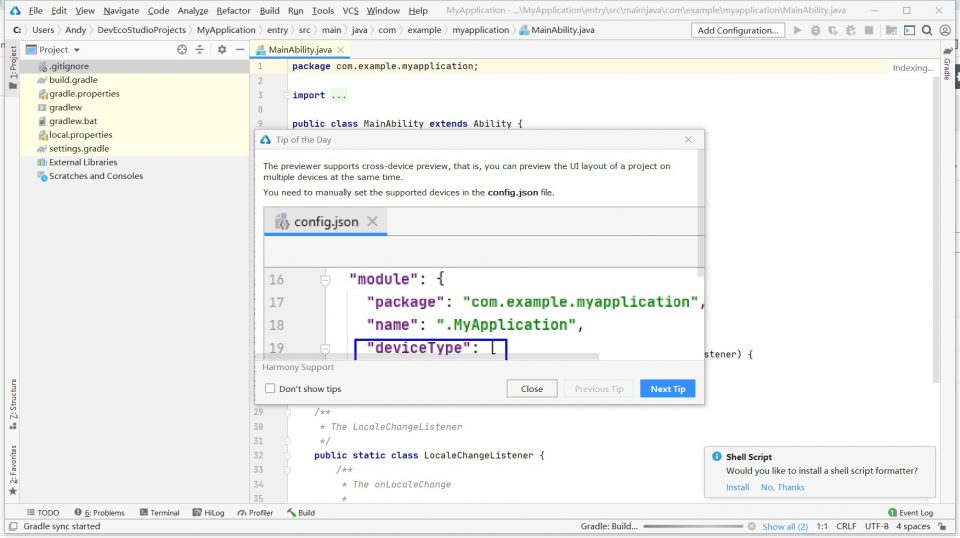Open the Structure side tool window
This screenshot has height=538, width=960.
click(x=13, y=404)
